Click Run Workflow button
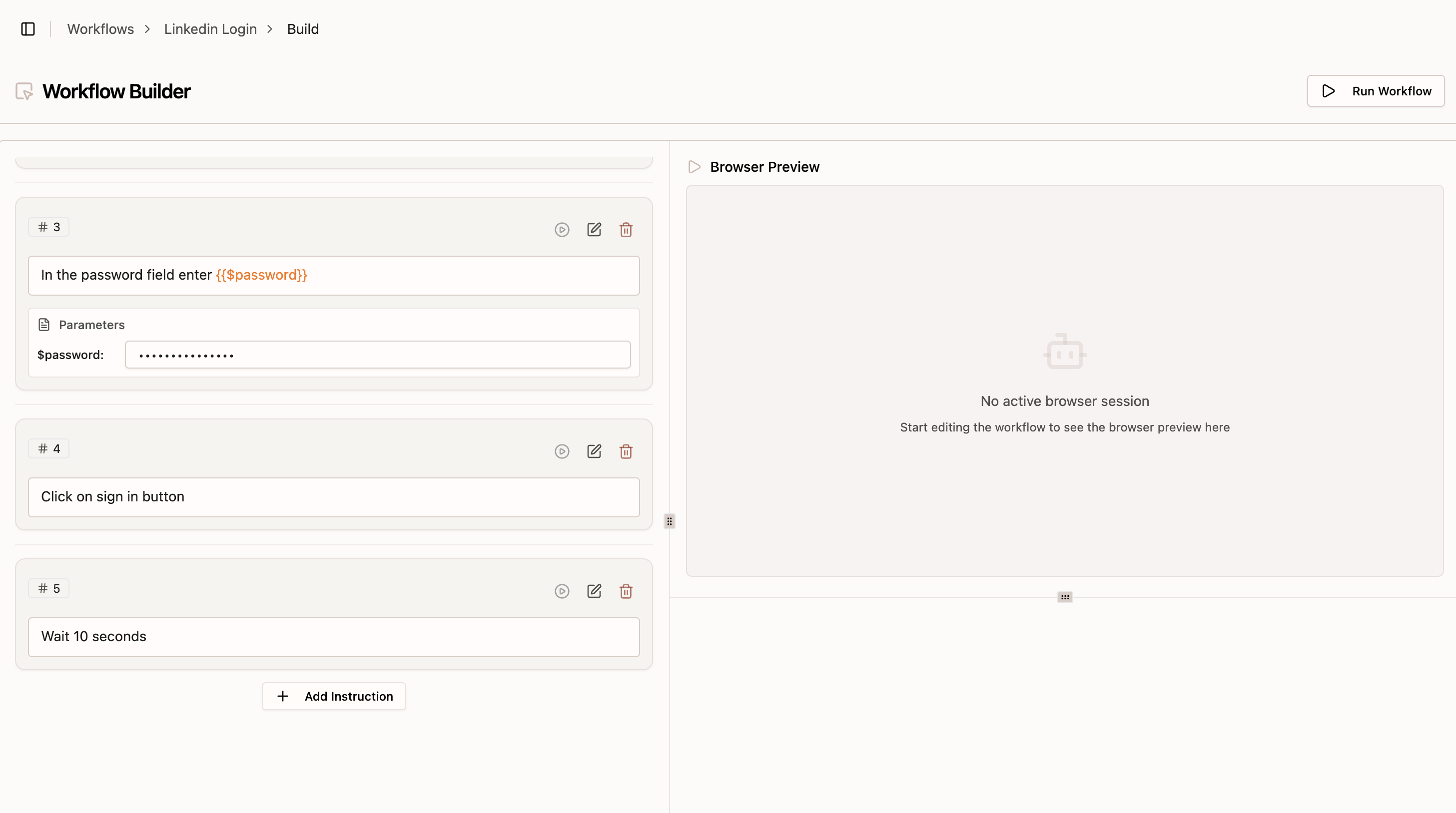 pyautogui.click(x=1375, y=91)
